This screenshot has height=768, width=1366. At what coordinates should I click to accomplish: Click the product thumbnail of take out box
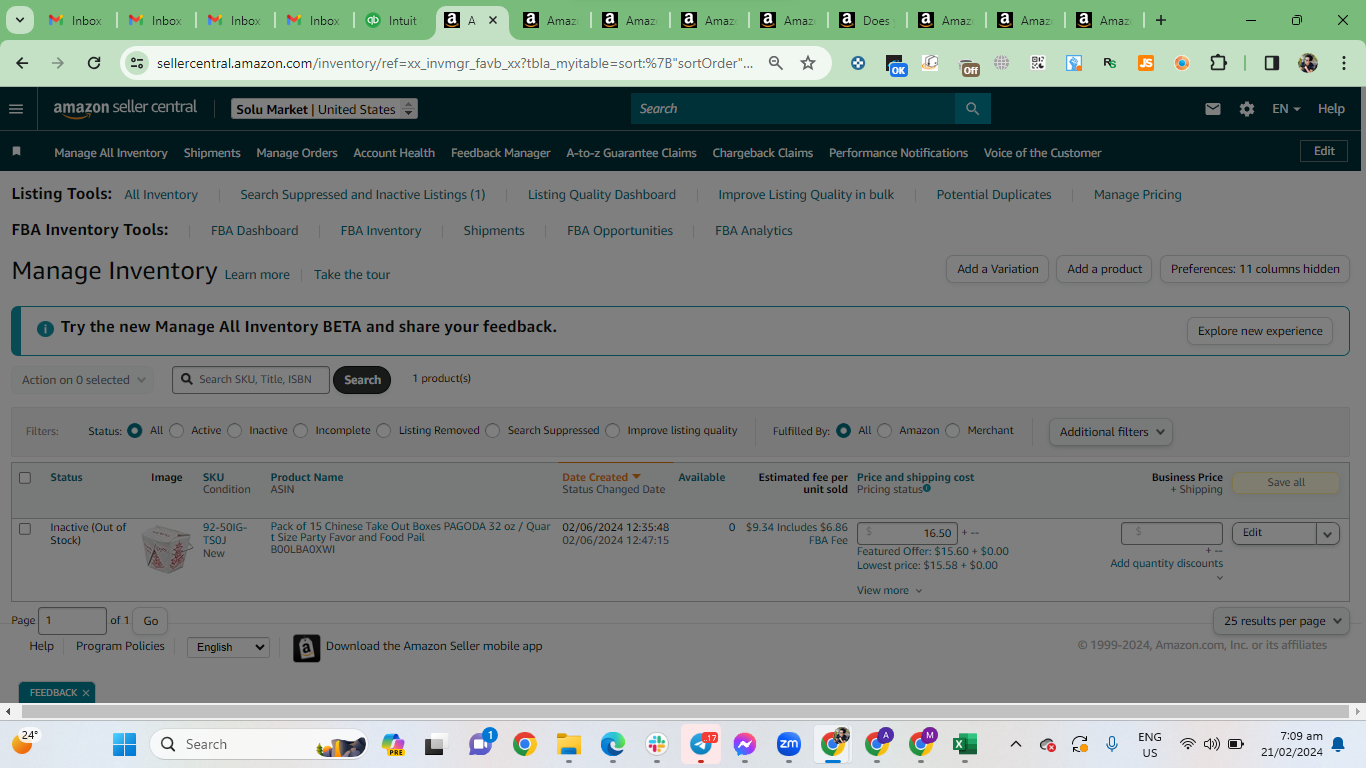[167, 548]
